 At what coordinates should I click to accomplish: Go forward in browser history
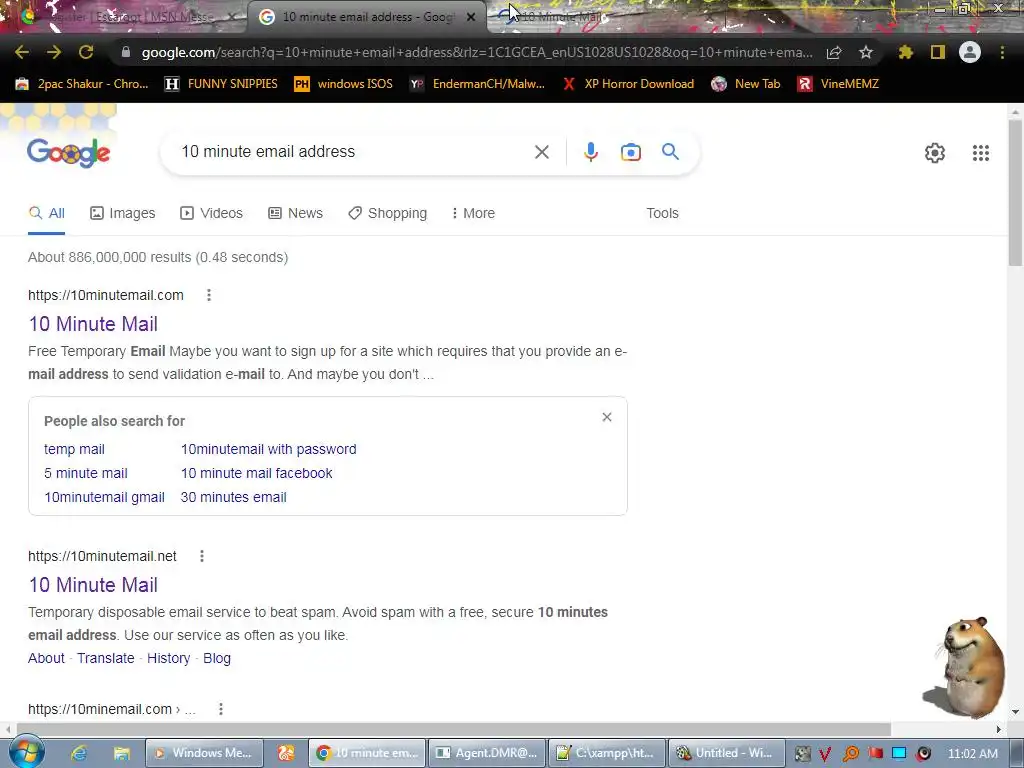(x=54, y=52)
